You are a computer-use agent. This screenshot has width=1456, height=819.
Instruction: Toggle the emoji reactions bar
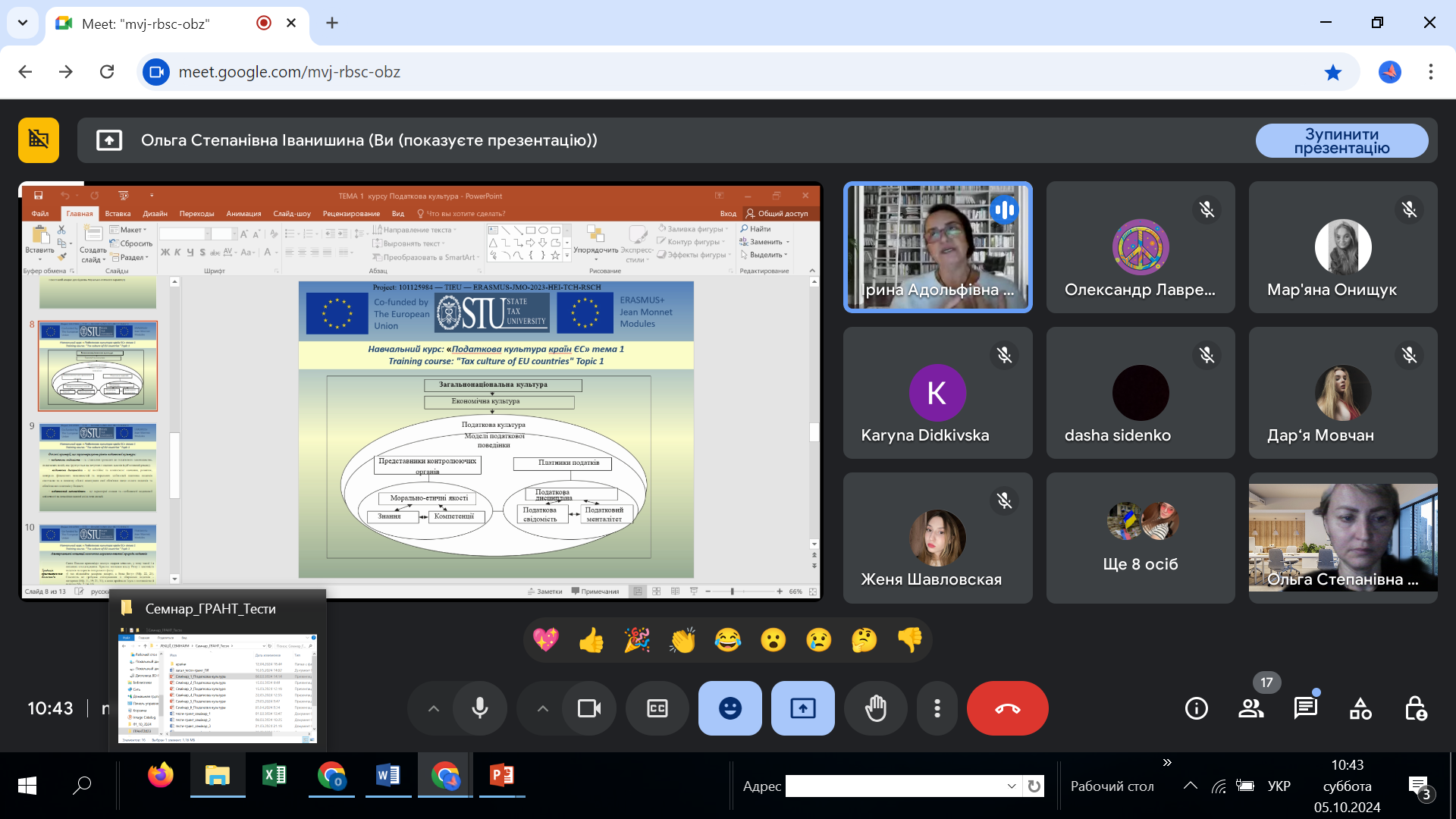[x=730, y=708]
